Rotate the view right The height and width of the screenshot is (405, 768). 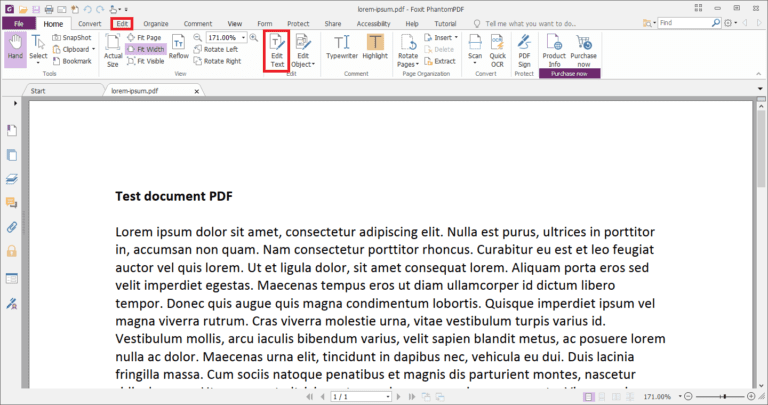(x=217, y=61)
